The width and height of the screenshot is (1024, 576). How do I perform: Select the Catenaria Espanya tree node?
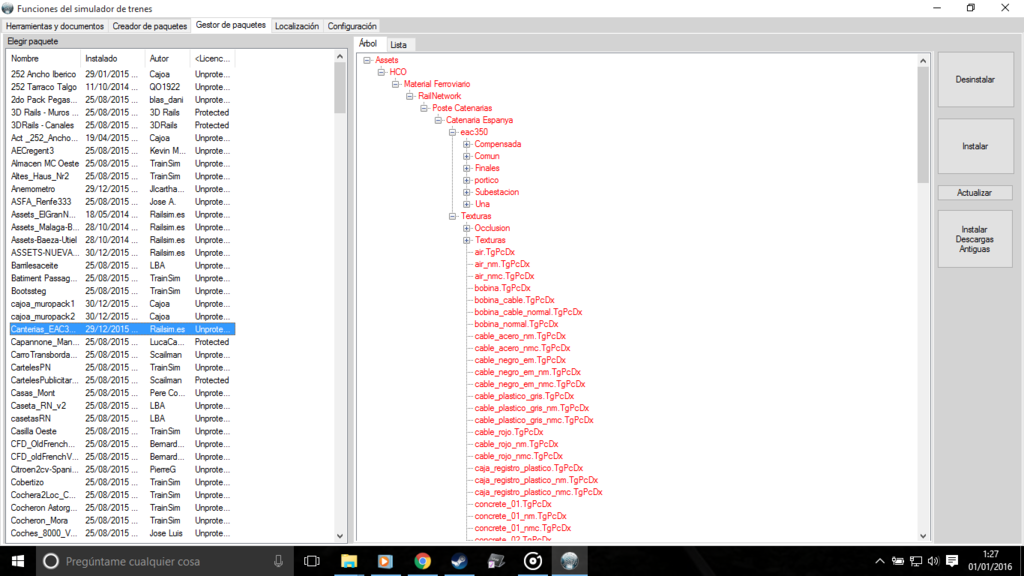coord(479,120)
